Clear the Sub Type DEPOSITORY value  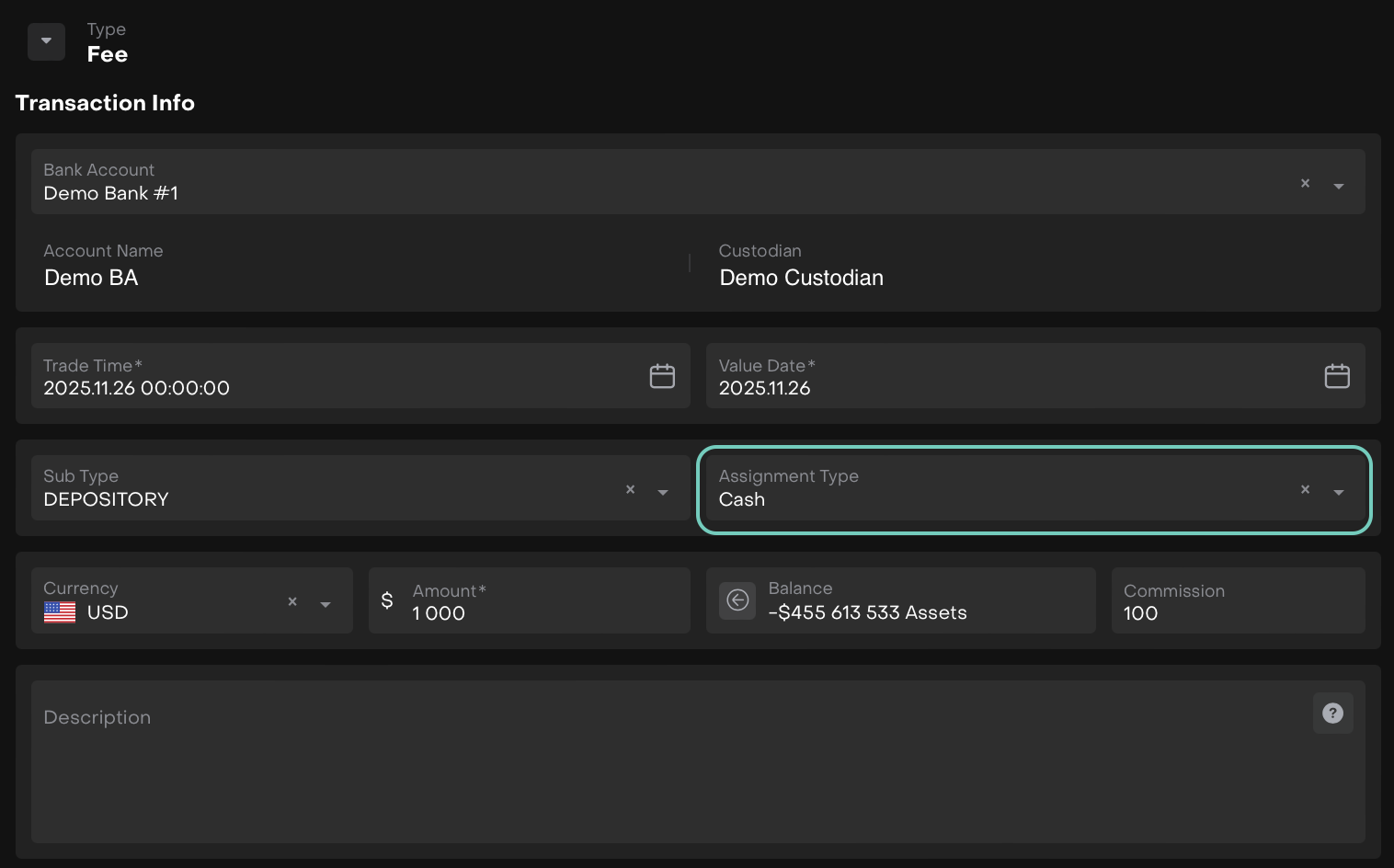pyautogui.click(x=630, y=490)
